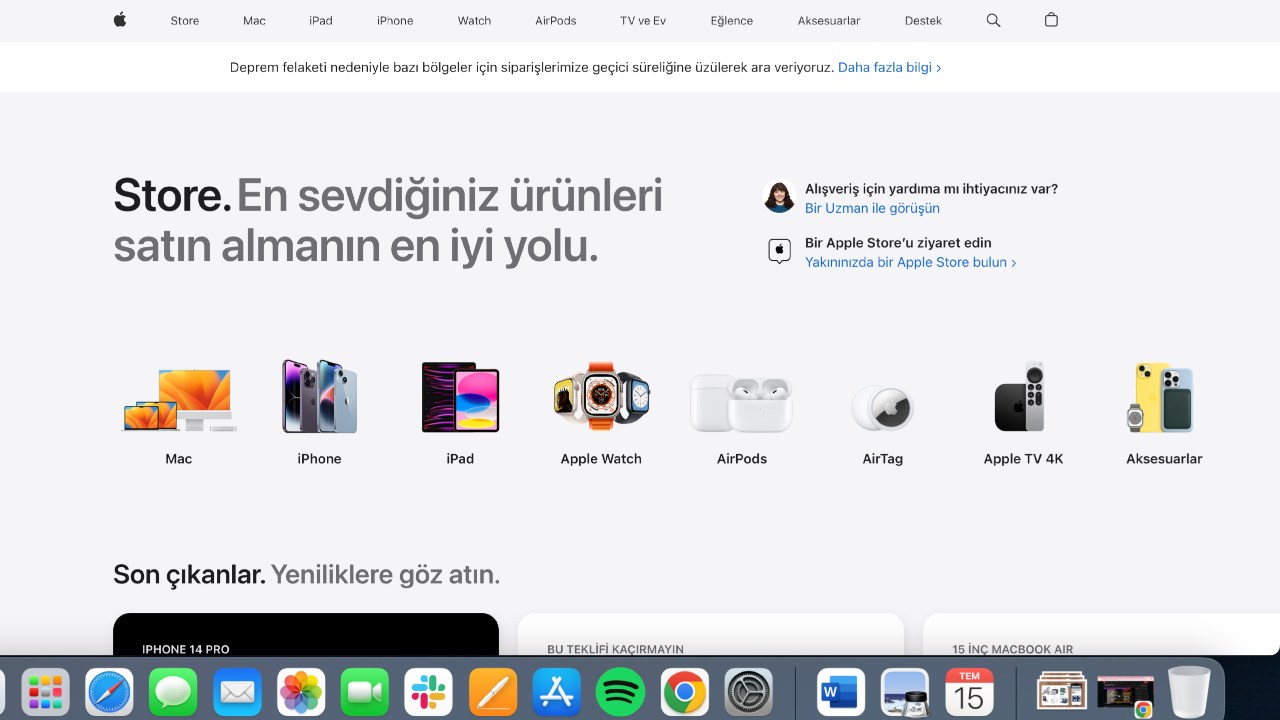This screenshot has width=1280, height=720.
Task: Open the Mac menu in navigation
Action: (254, 20)
